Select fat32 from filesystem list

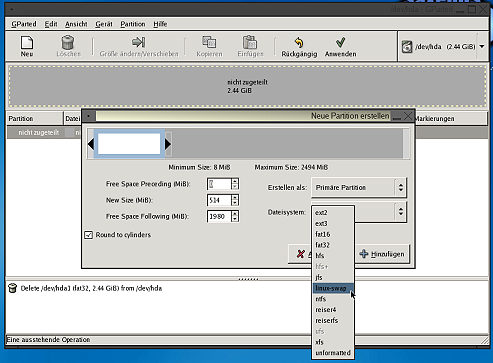click(333, 245)
